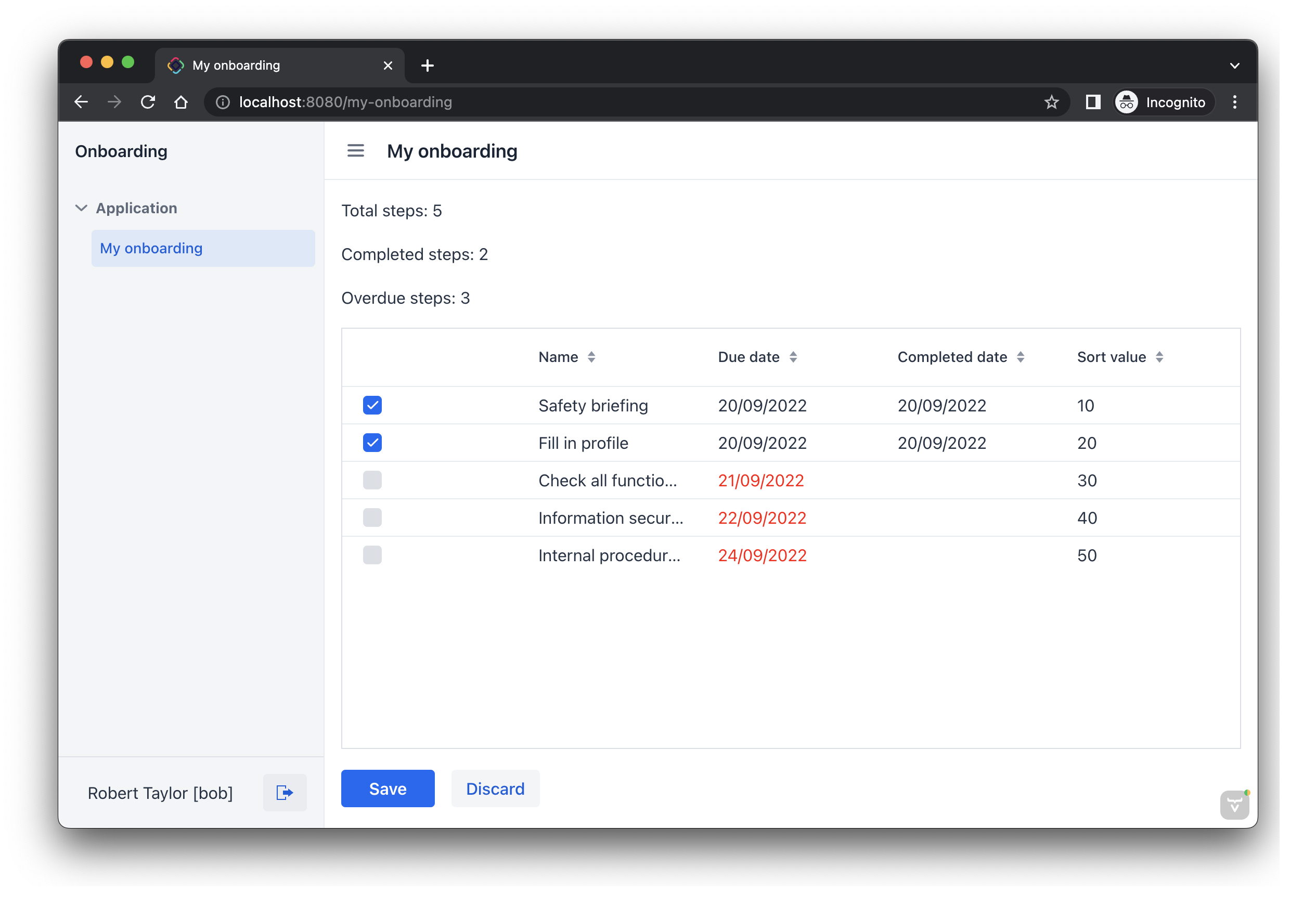
Task: Click the Save button
Action: [388, 788]
